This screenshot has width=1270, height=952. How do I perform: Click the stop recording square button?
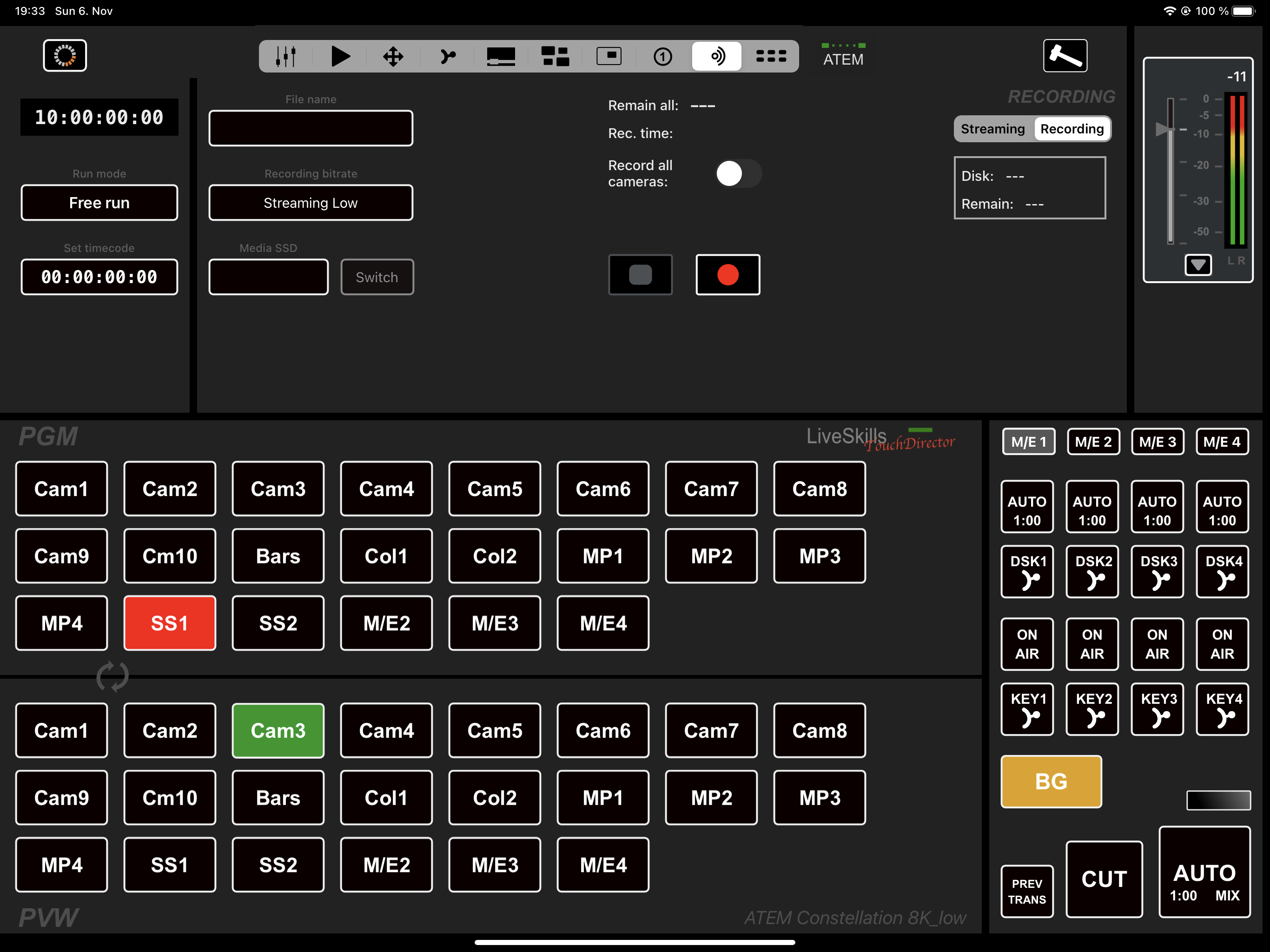640,274
